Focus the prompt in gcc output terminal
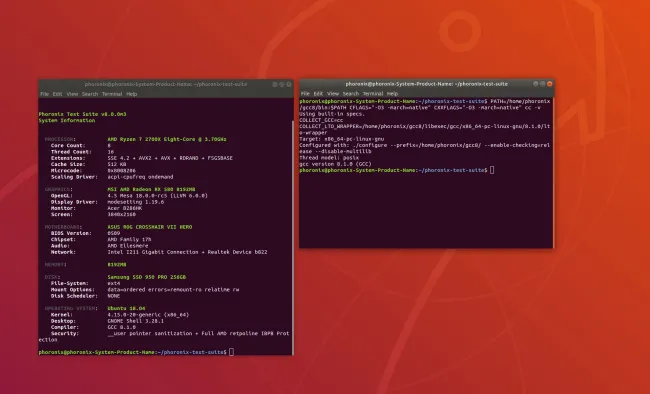This screenshot has width=650, height=394. (492, 170)
